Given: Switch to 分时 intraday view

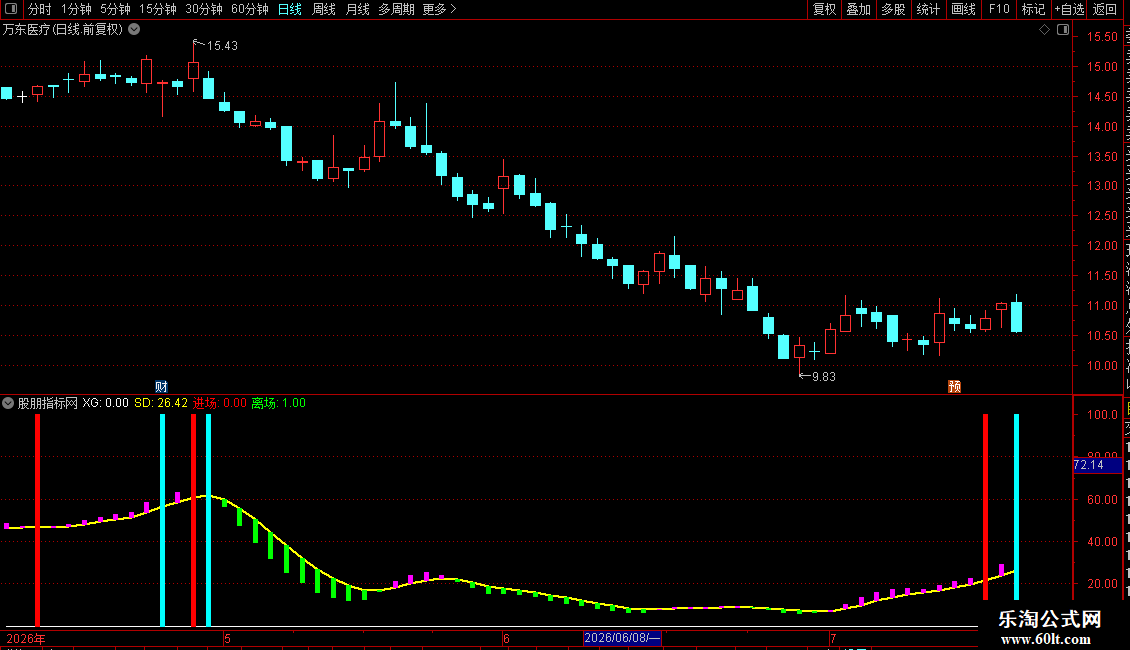Looking at the screenshot, I should click(40, 9).
